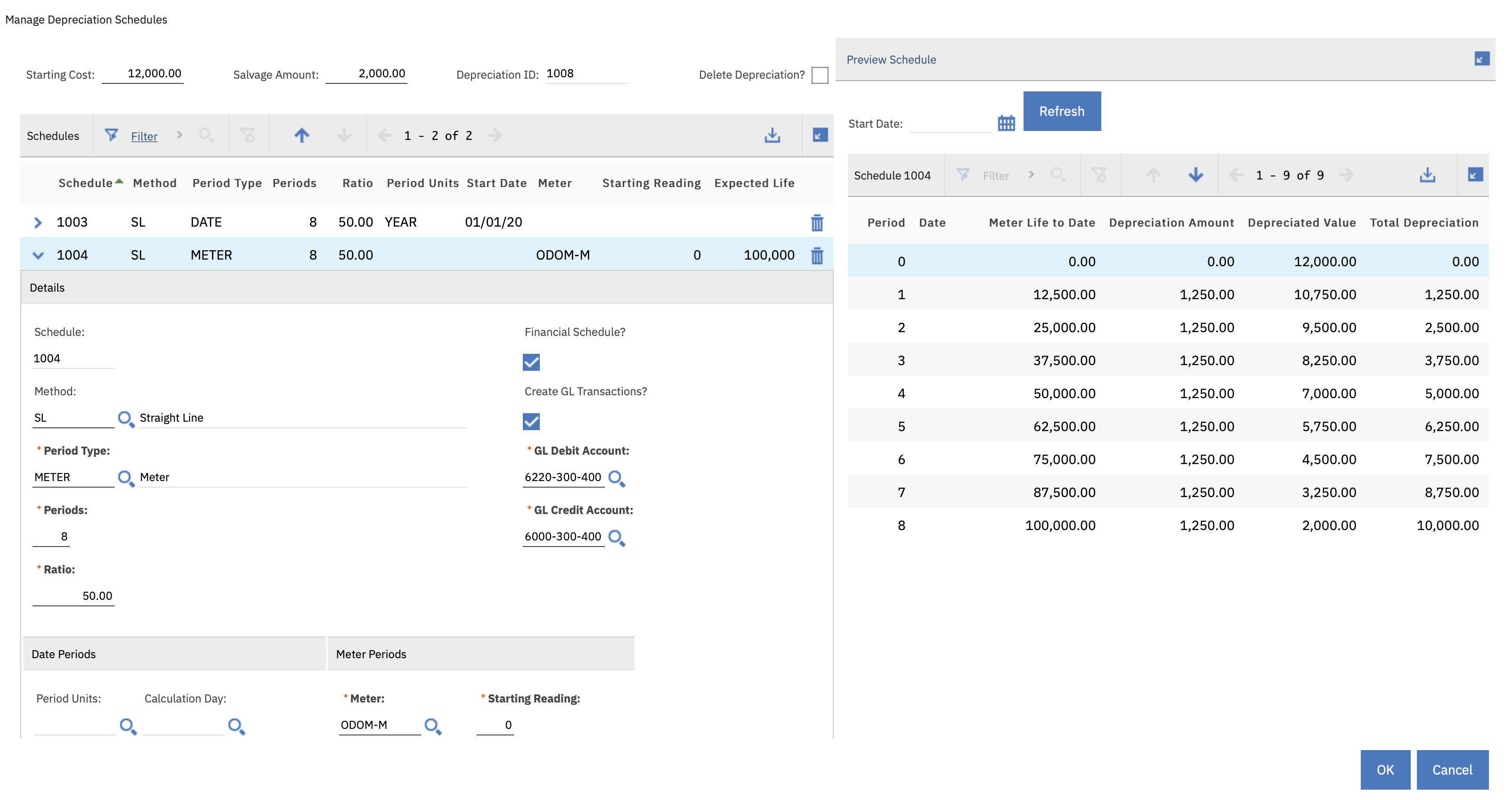Viewport: 1512px width, 800px height.
Task: Open the Filter link in Schedules toolbar
Action: click(x=145, y=136)
